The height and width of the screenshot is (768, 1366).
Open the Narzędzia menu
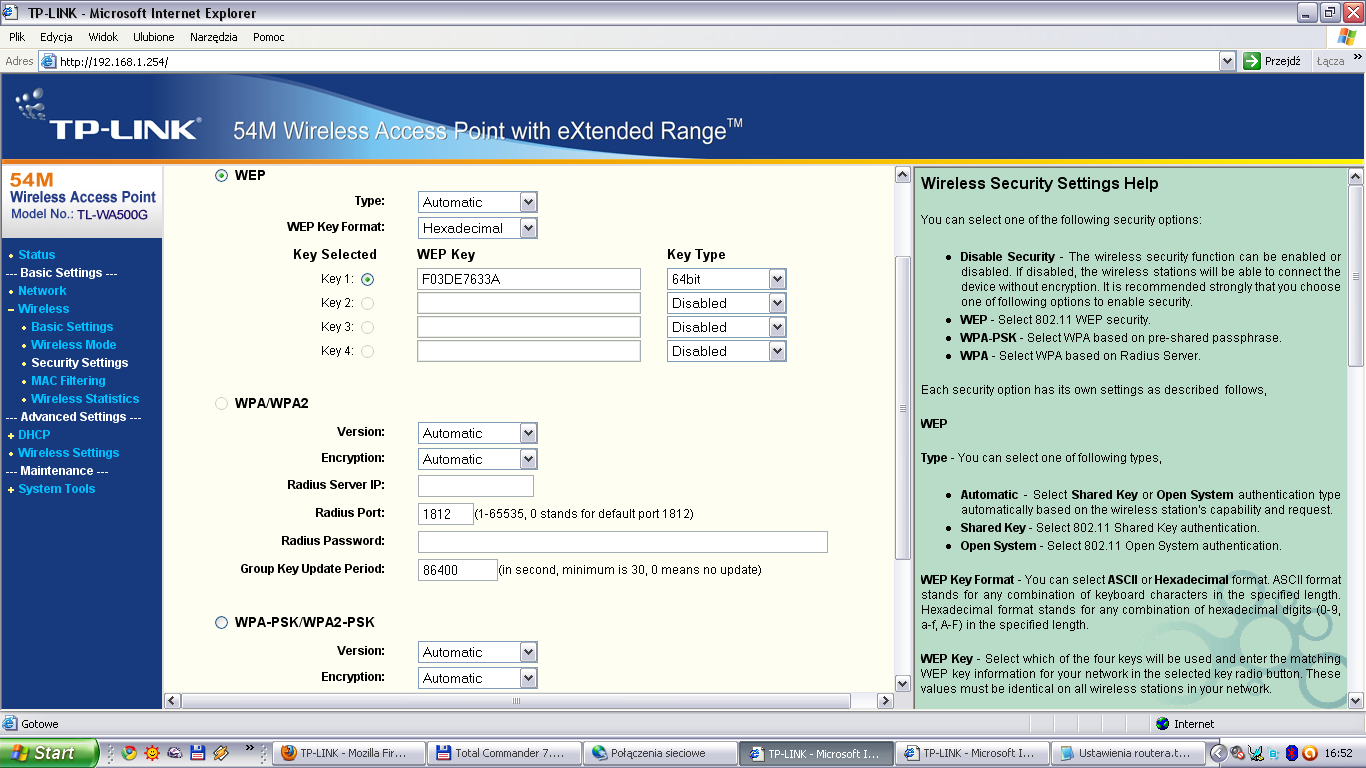point(214,37)
